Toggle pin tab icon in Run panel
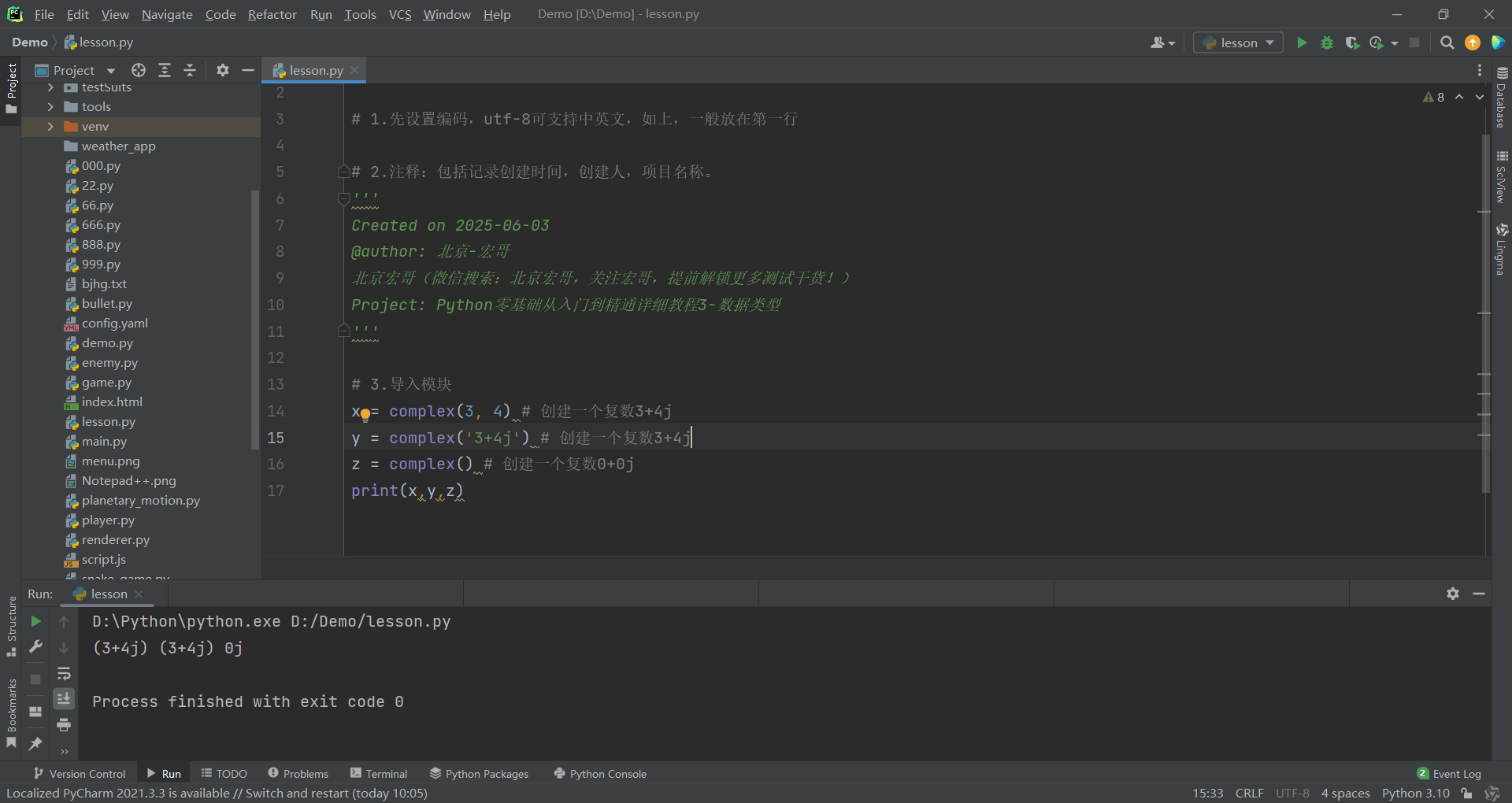 35,743
